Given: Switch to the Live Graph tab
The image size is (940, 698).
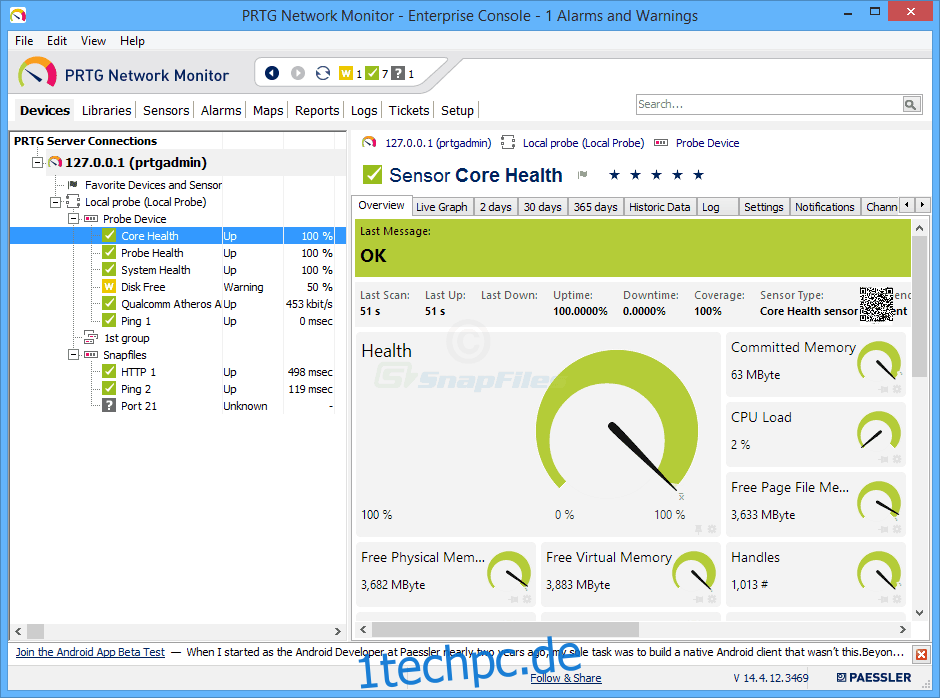Looking at the screenshot, I should [442, 207].
